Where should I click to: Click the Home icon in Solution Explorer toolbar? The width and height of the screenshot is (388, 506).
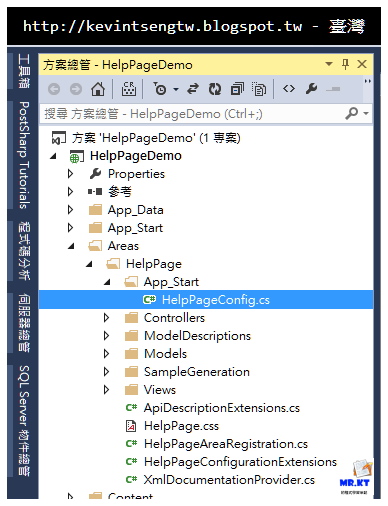click(x=98, y=89)
